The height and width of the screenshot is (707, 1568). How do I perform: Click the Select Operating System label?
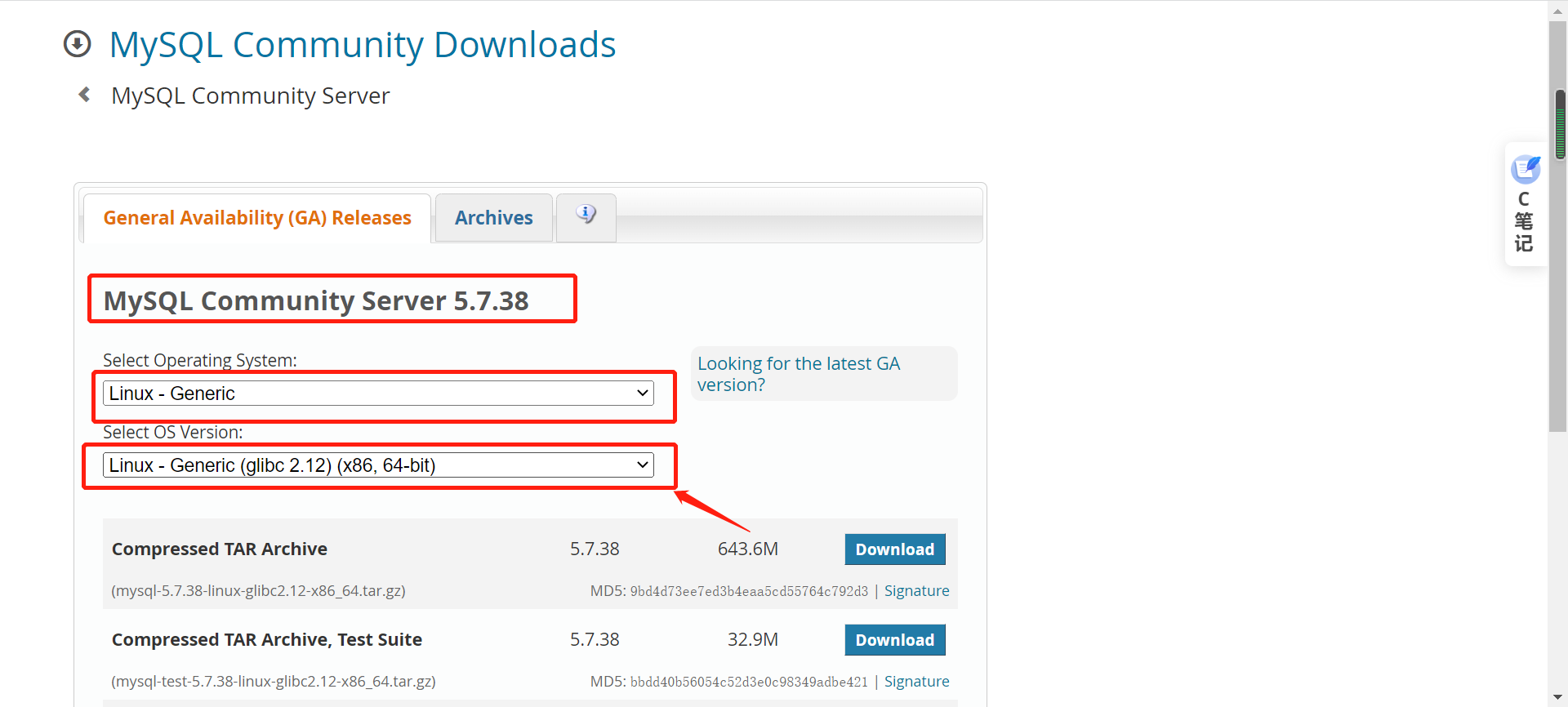(200, 360)
